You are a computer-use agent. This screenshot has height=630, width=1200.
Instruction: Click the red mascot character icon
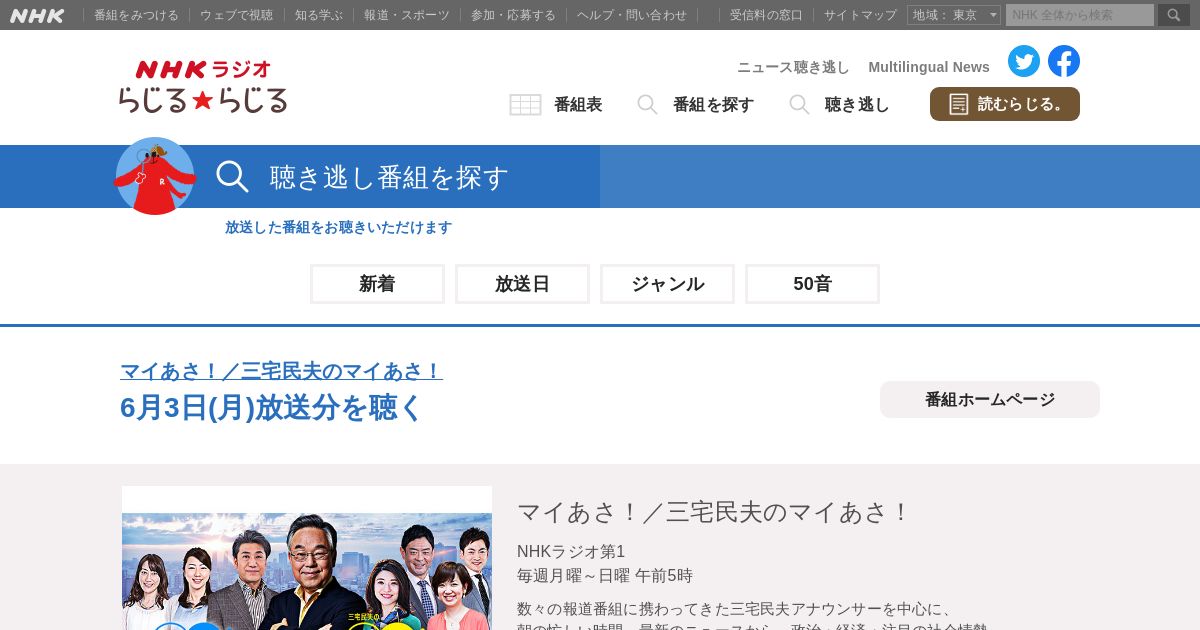click(155, 176)
